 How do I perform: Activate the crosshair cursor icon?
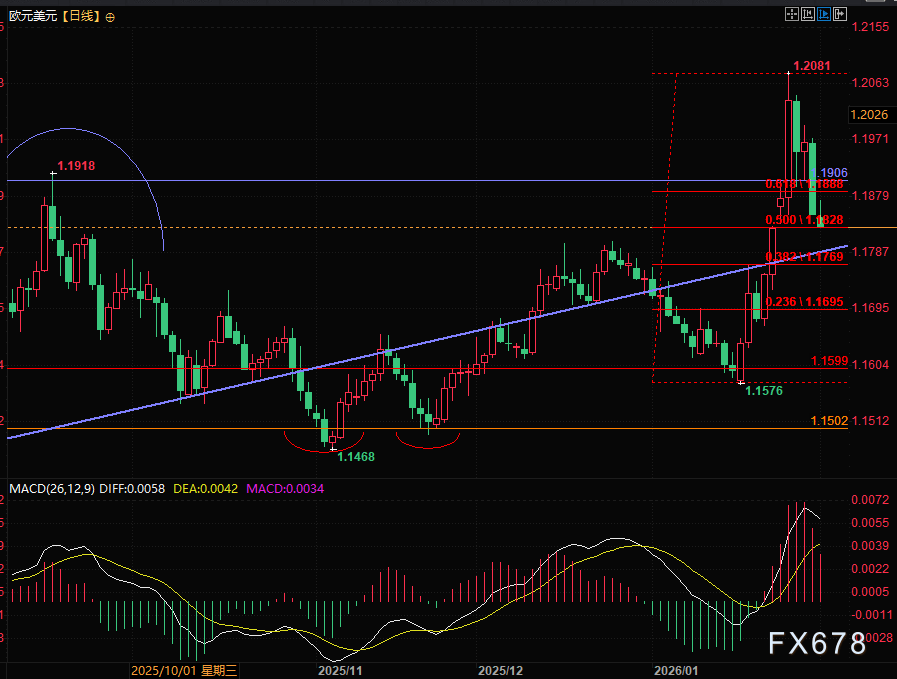point(792,14)
